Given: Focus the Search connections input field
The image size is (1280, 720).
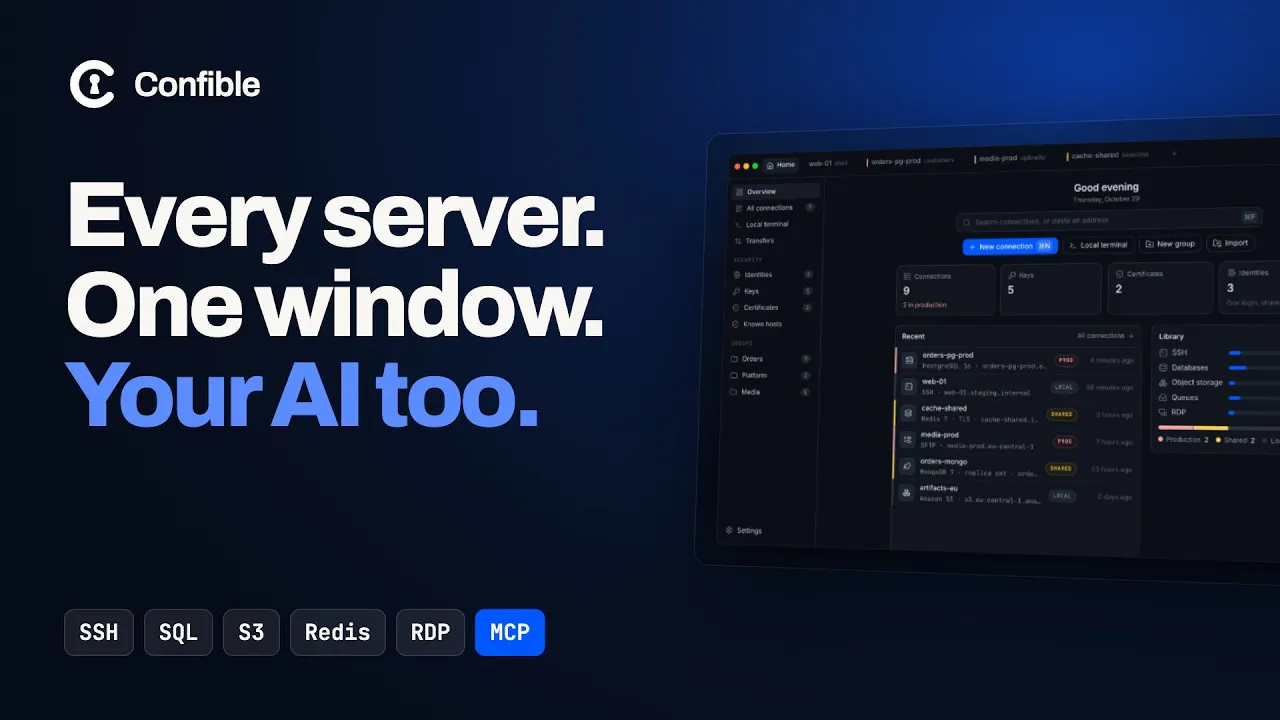Looking at the screenshot, I should (x=1108, y=219).
